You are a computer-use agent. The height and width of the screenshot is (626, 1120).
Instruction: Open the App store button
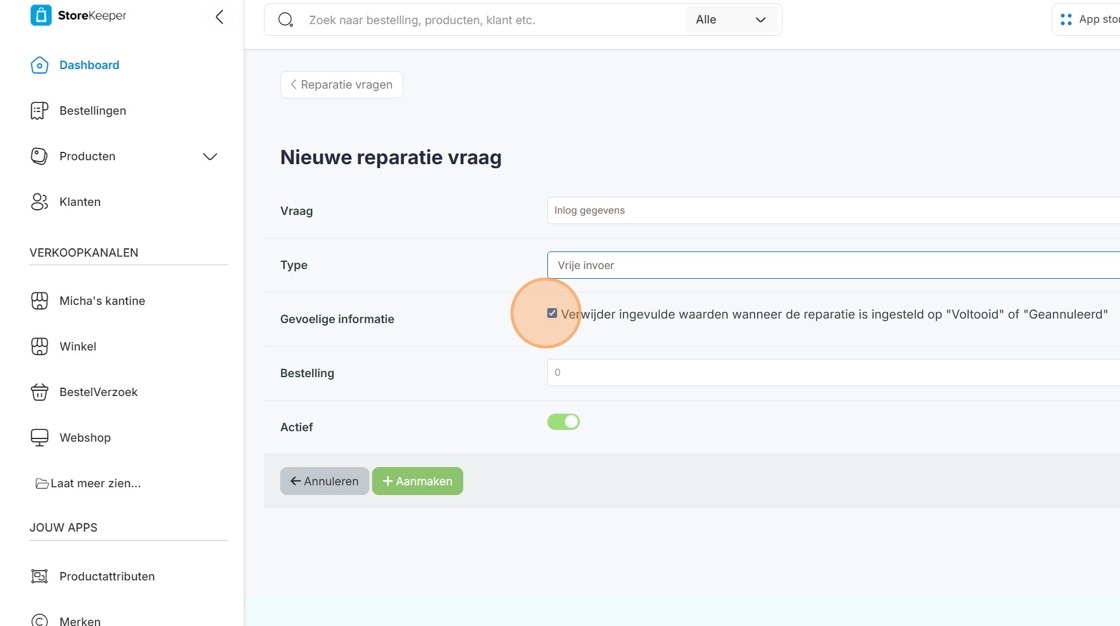pos(1086,20)
